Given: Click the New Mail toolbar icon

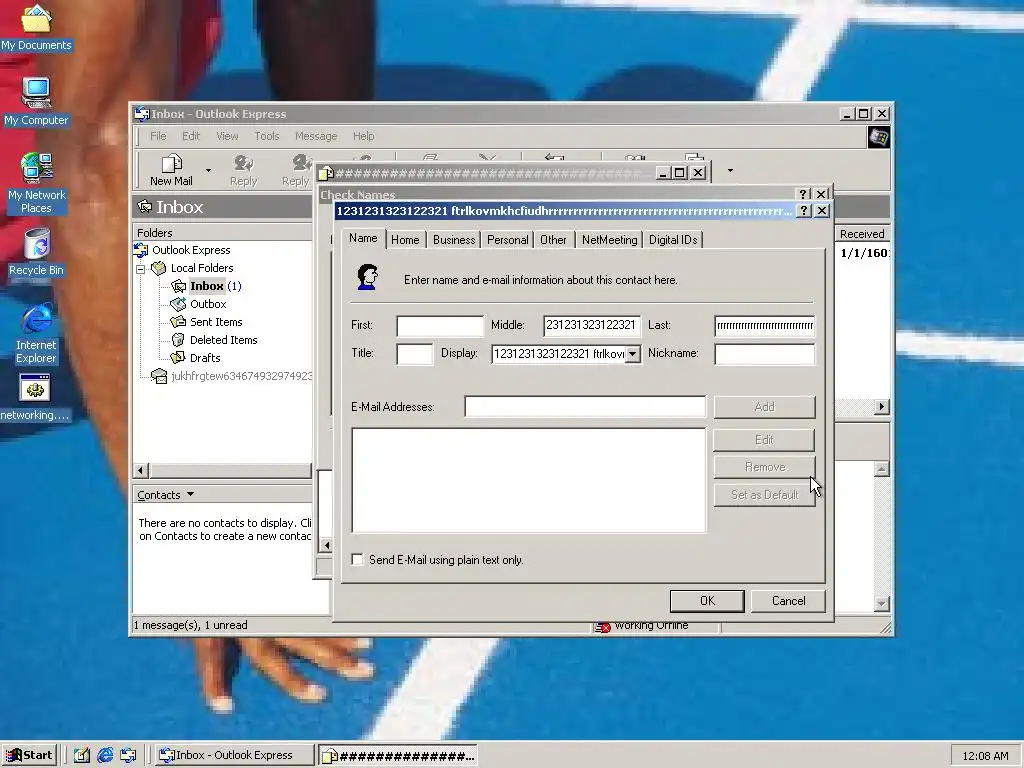Looking at the screenshot, I should click(171, 170).
